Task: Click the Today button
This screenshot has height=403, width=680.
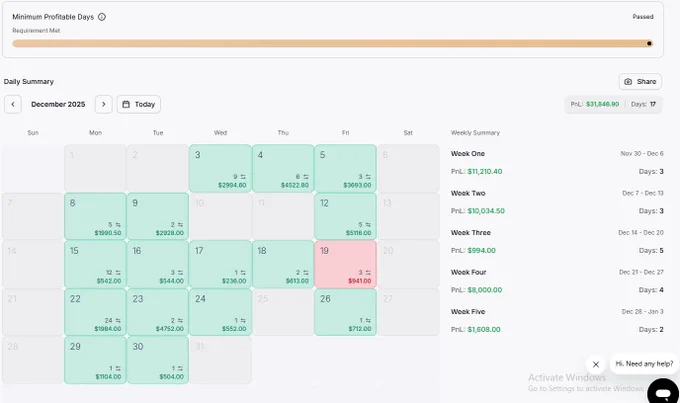Action: click(x=139, y=104)
